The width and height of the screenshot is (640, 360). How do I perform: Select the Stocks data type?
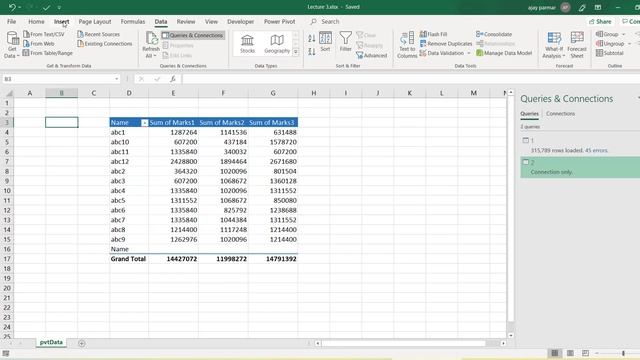(x=247, y=44)
